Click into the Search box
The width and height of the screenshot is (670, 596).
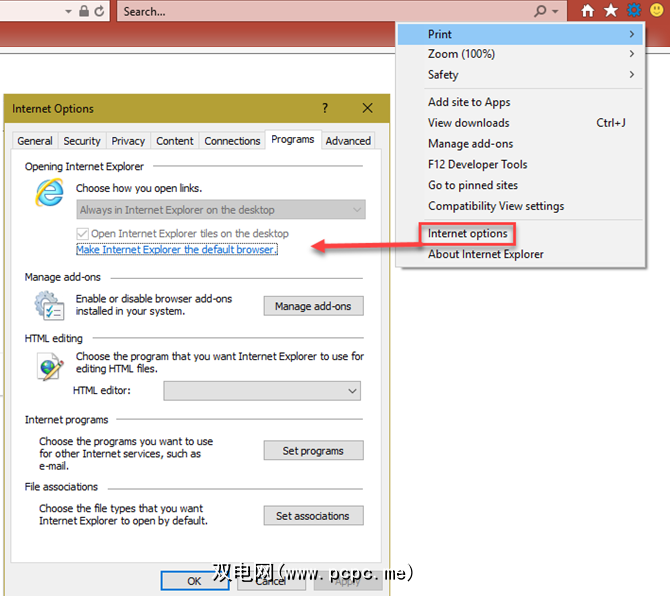(x=325, y=12)
